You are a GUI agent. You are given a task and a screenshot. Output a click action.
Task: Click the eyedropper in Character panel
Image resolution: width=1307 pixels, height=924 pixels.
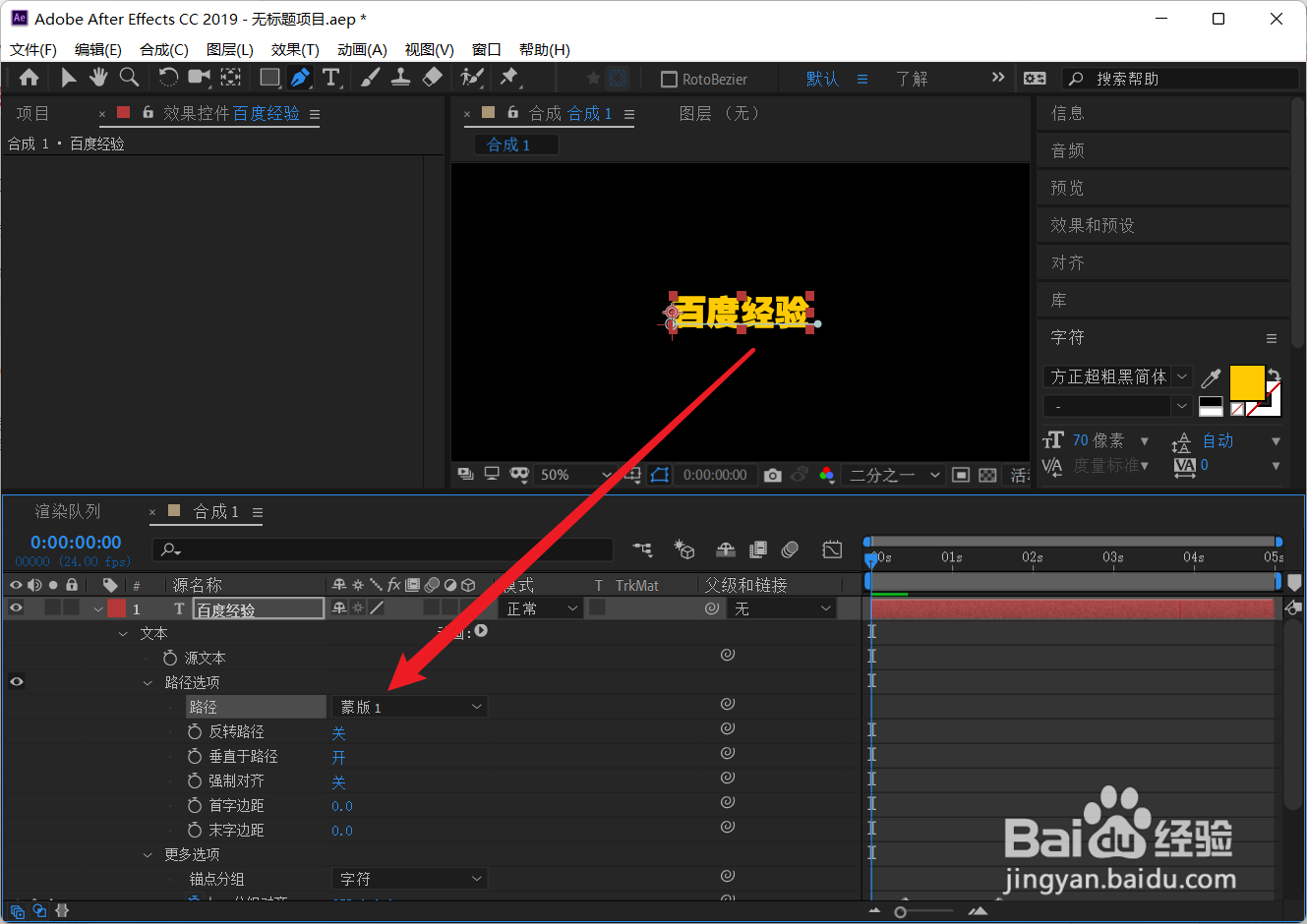tap(1212, 377)
